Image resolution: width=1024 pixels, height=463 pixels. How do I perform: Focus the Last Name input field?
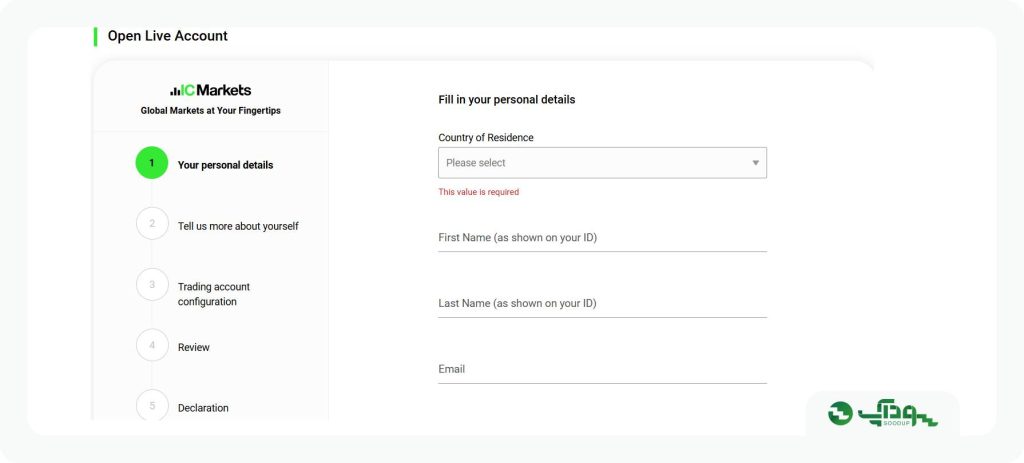(x=602, y=304)
